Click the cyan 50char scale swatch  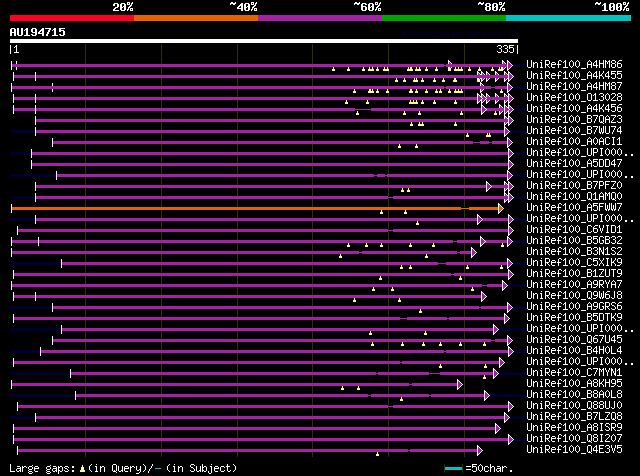tap(453, 468)
